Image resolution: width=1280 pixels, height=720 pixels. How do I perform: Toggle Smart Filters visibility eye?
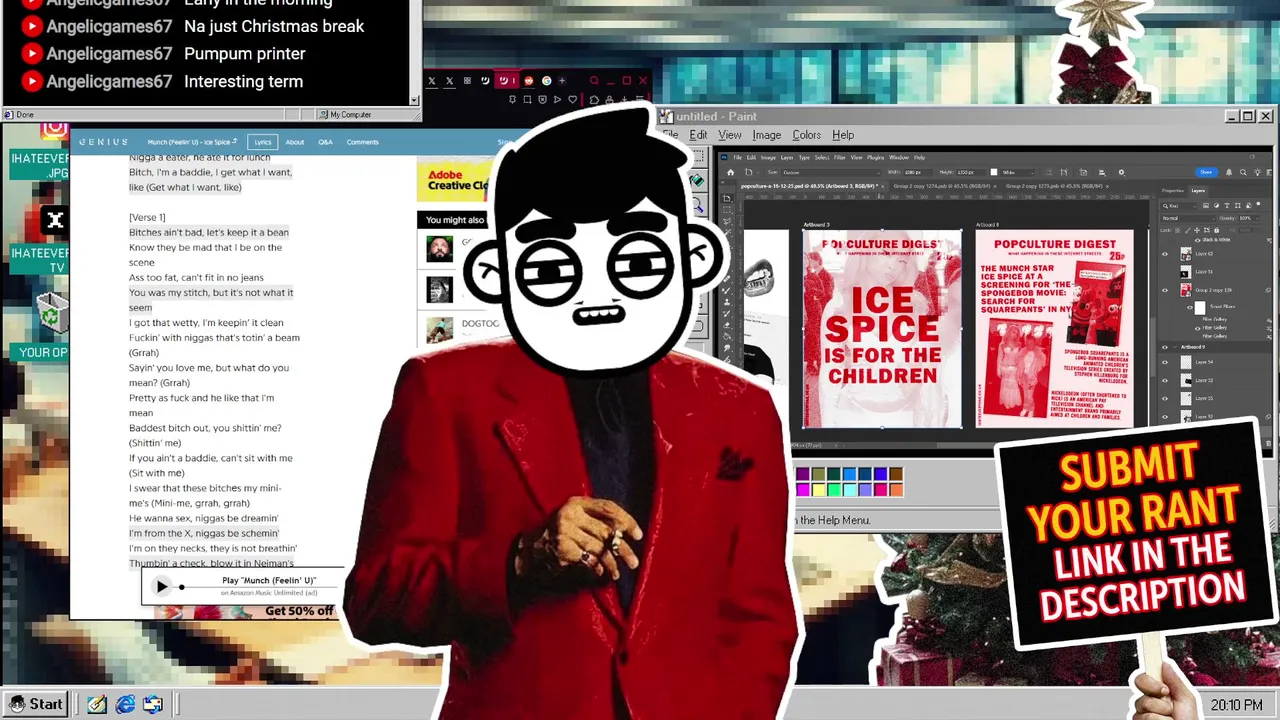pyautogui.click(x=1190, y=307)
